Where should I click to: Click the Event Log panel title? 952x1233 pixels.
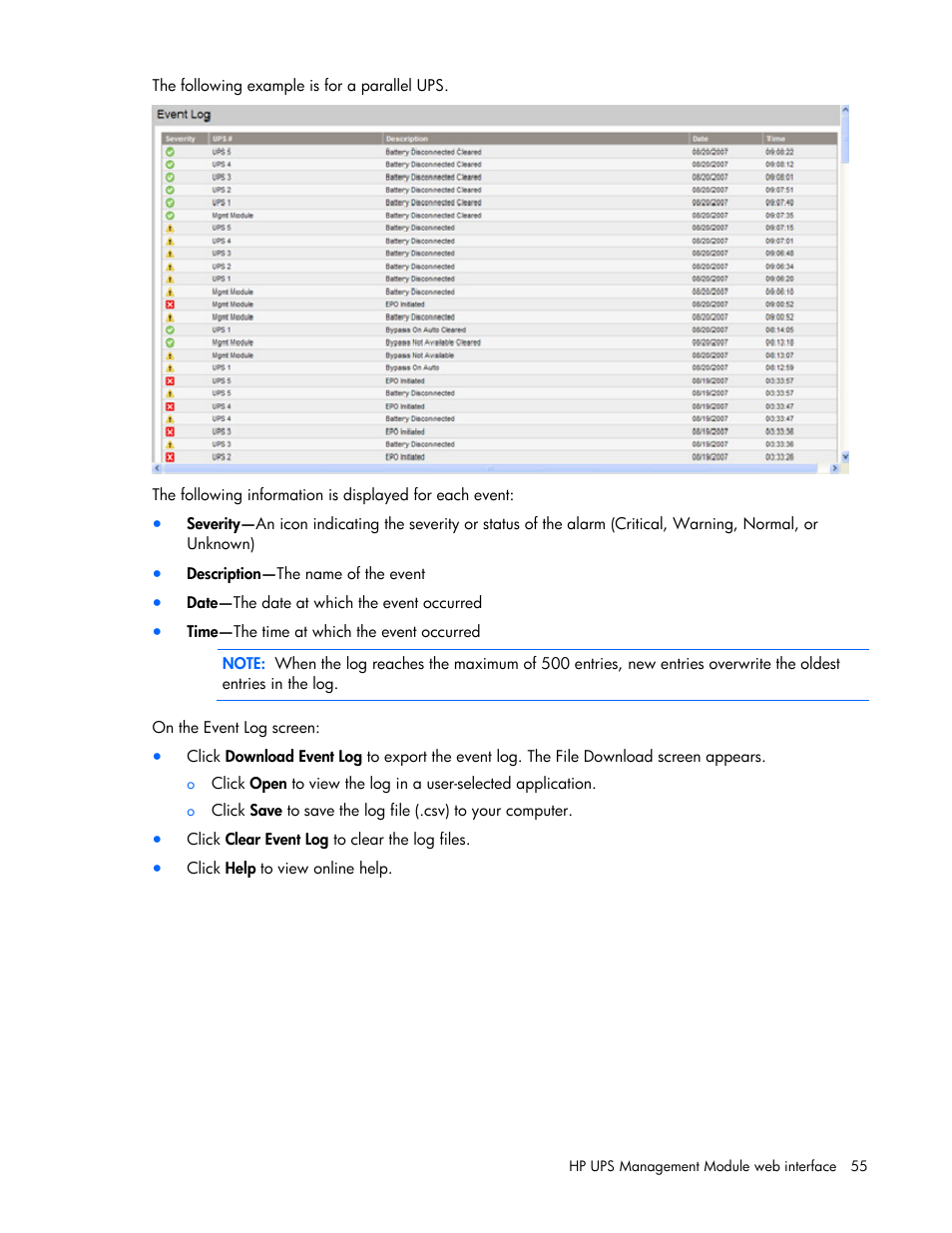184,115
